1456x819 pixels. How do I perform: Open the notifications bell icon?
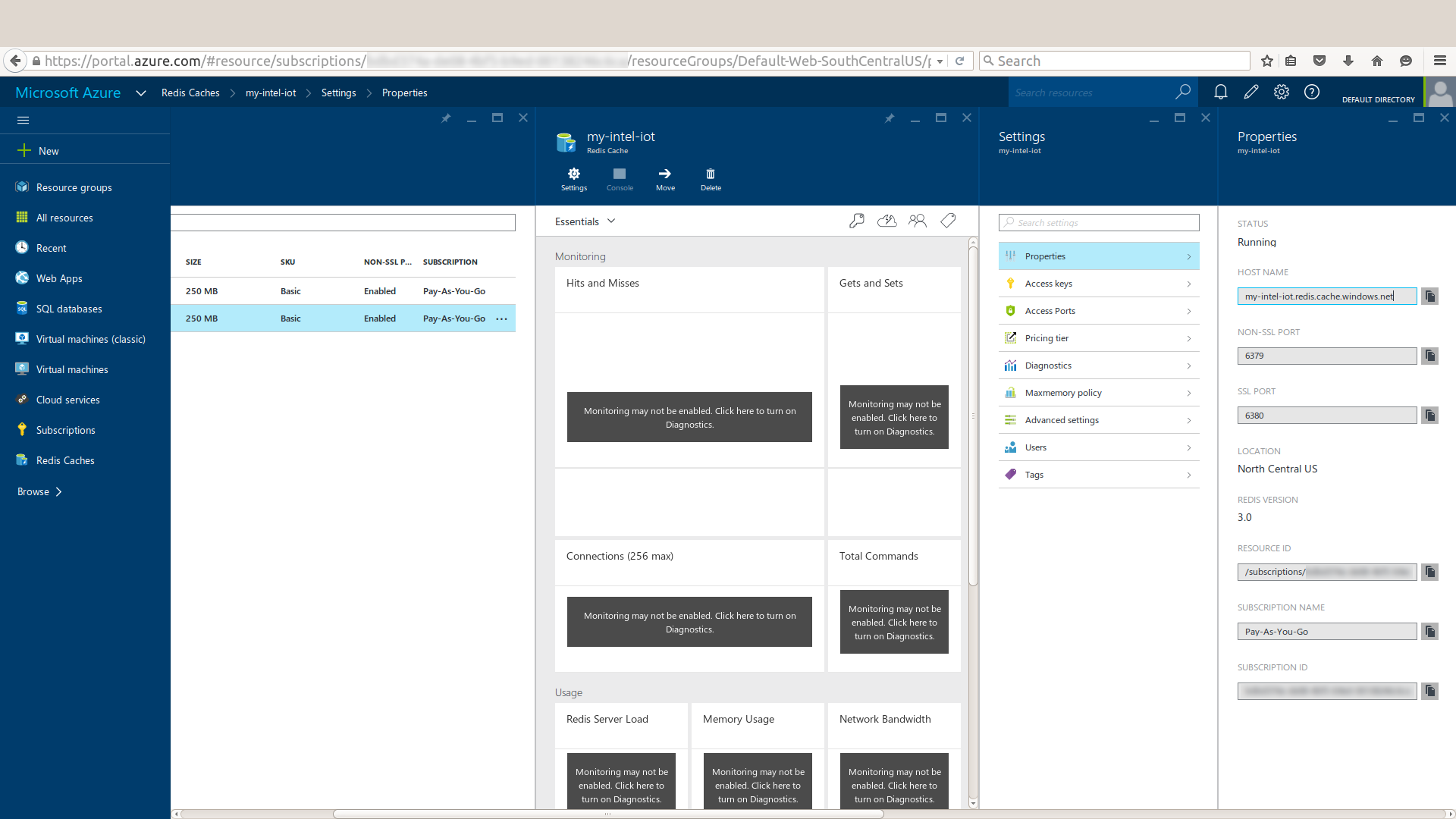(x=1220, y=92)
